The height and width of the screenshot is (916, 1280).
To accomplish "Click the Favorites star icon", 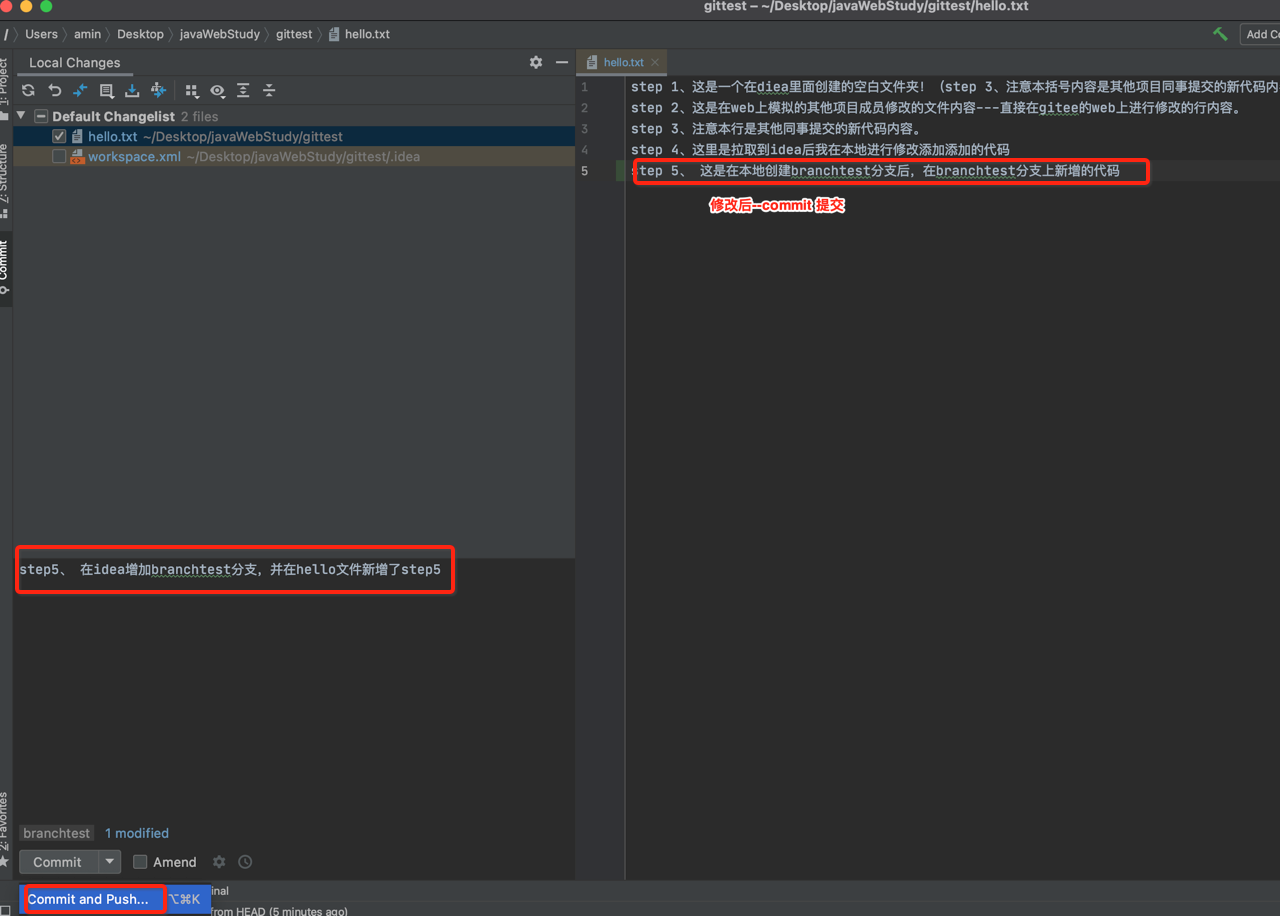I will (x=5, y=860).
